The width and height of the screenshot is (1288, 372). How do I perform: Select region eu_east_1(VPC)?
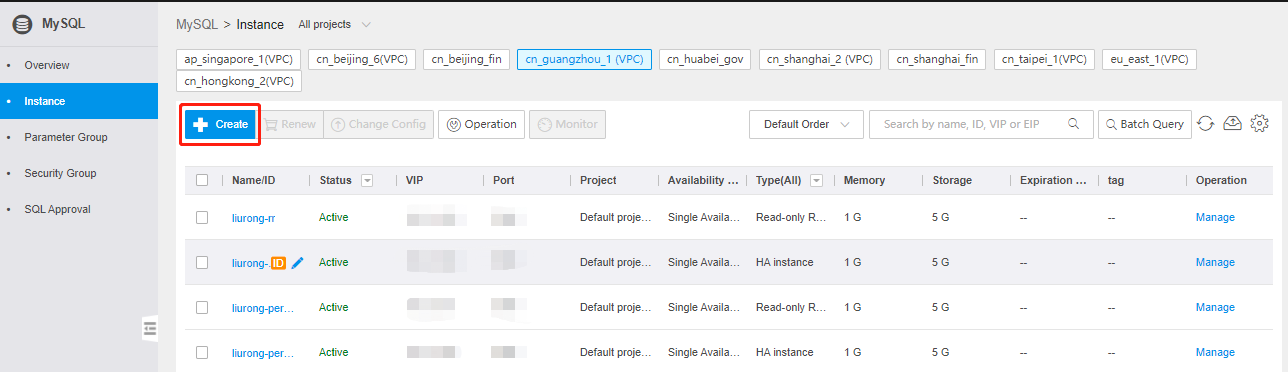(x=1149, y=59)
